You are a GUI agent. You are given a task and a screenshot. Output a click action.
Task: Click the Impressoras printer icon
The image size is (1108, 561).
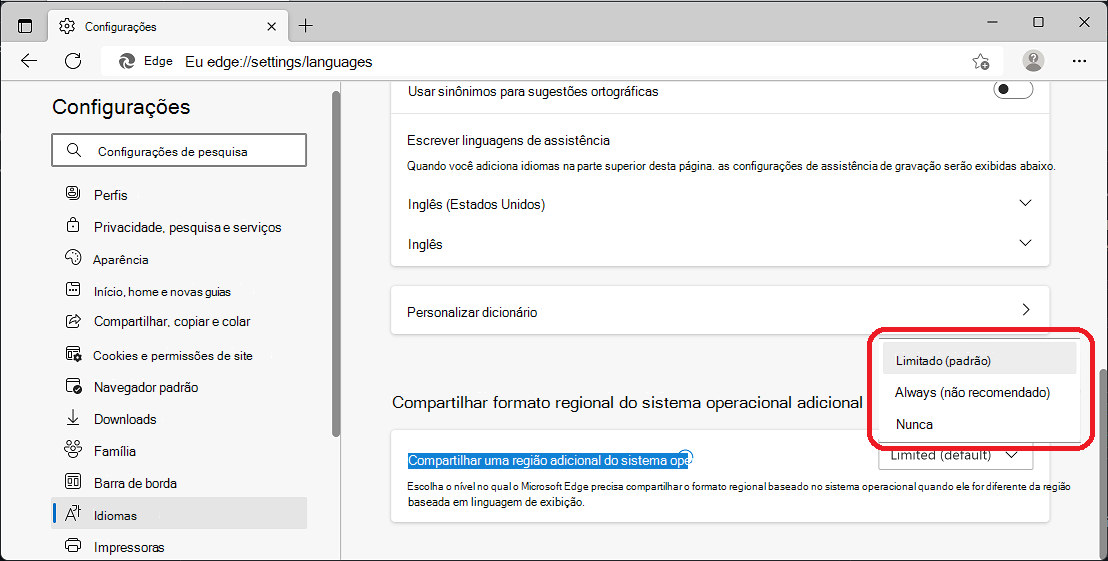[x=73, y=545]
